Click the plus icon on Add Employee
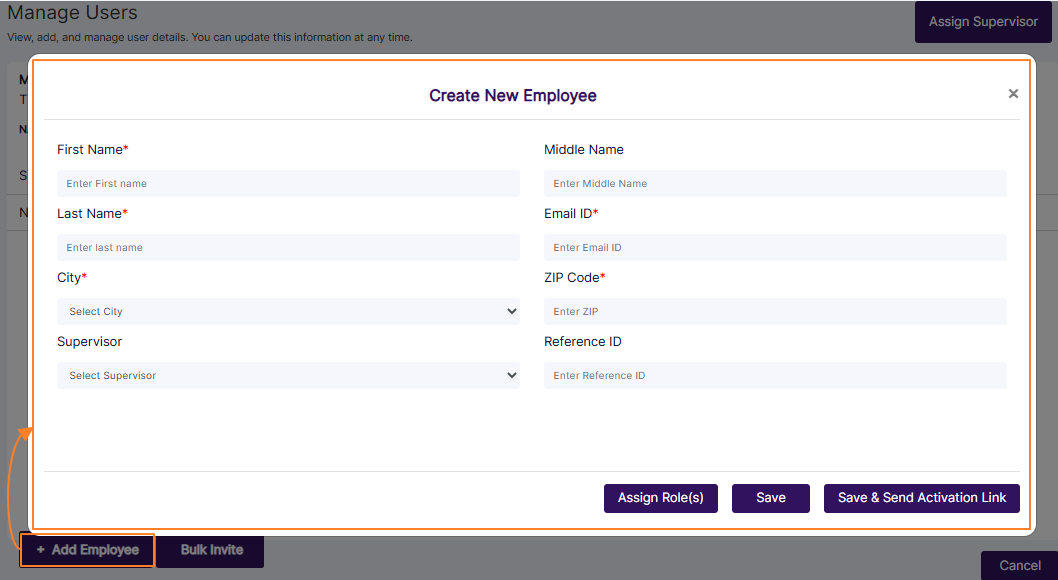 coord(39,550)
